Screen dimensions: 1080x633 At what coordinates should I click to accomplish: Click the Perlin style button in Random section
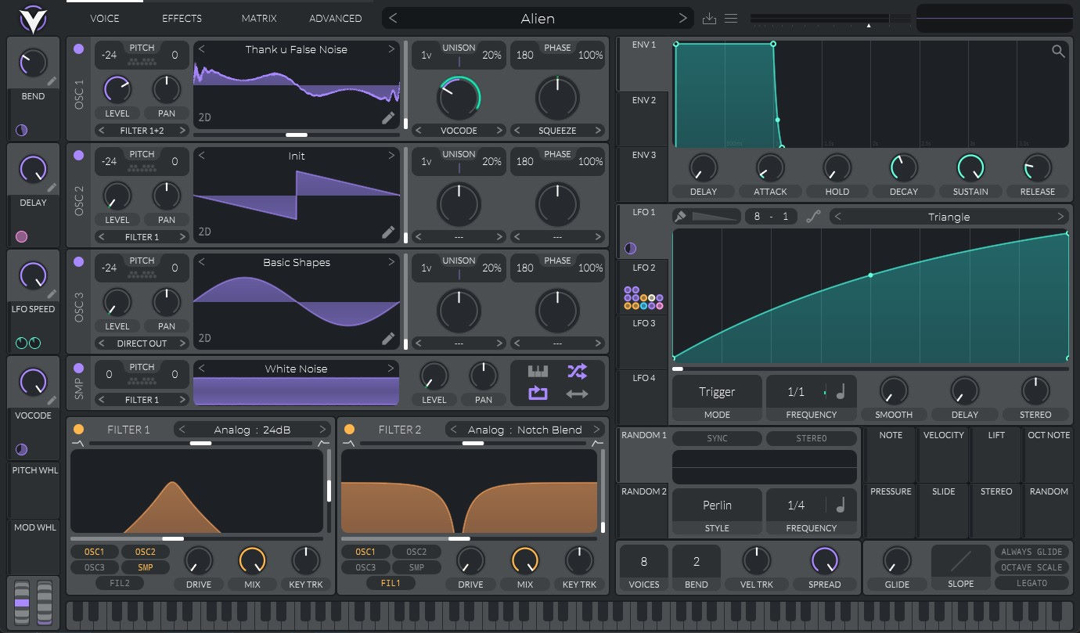(x=716, y=505)
